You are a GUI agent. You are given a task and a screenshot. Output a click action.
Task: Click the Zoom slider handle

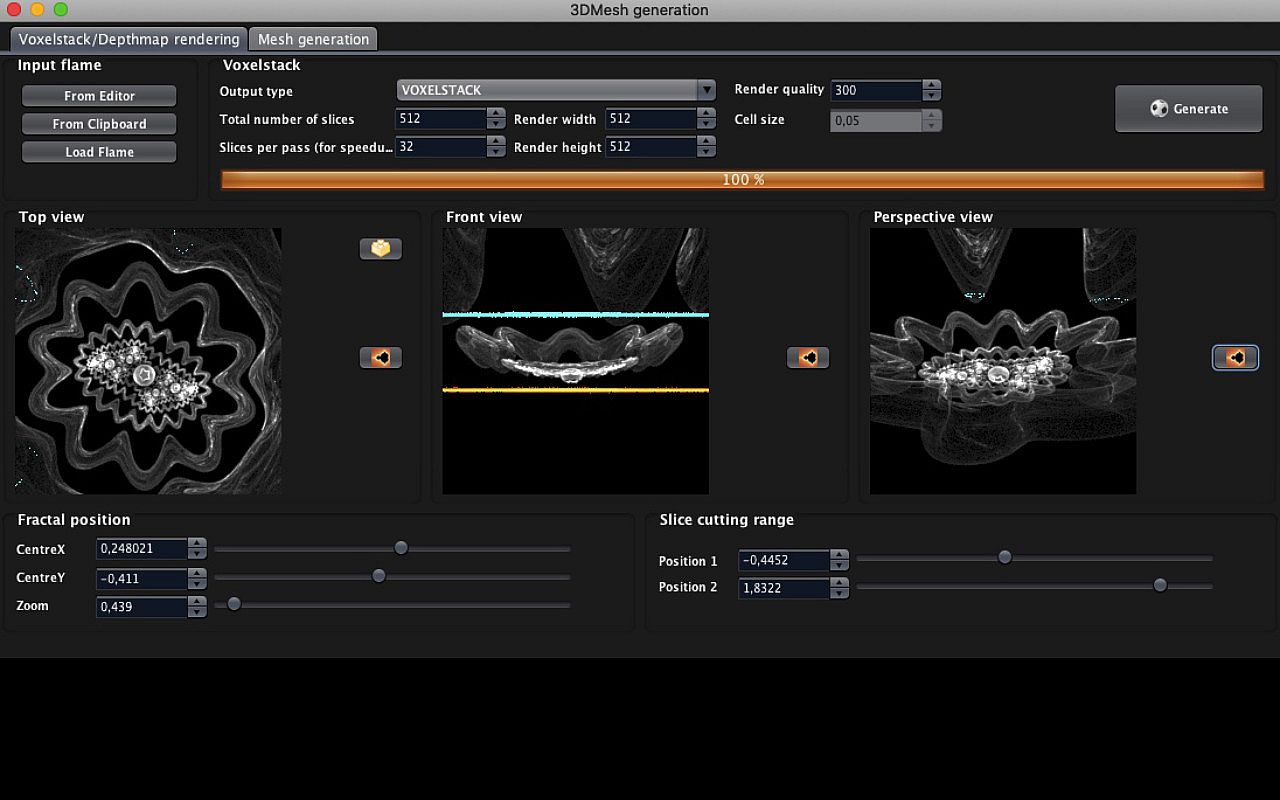click(234, 604)
